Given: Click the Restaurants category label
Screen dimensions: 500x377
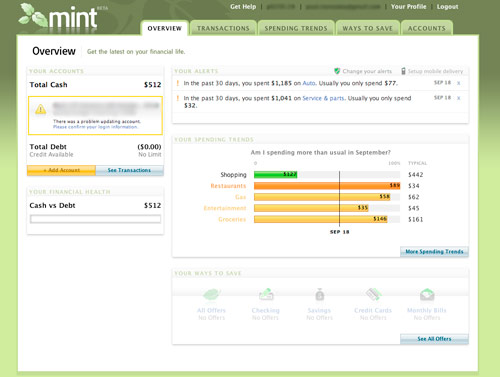Looking at the screenshot, I should 228,186.
